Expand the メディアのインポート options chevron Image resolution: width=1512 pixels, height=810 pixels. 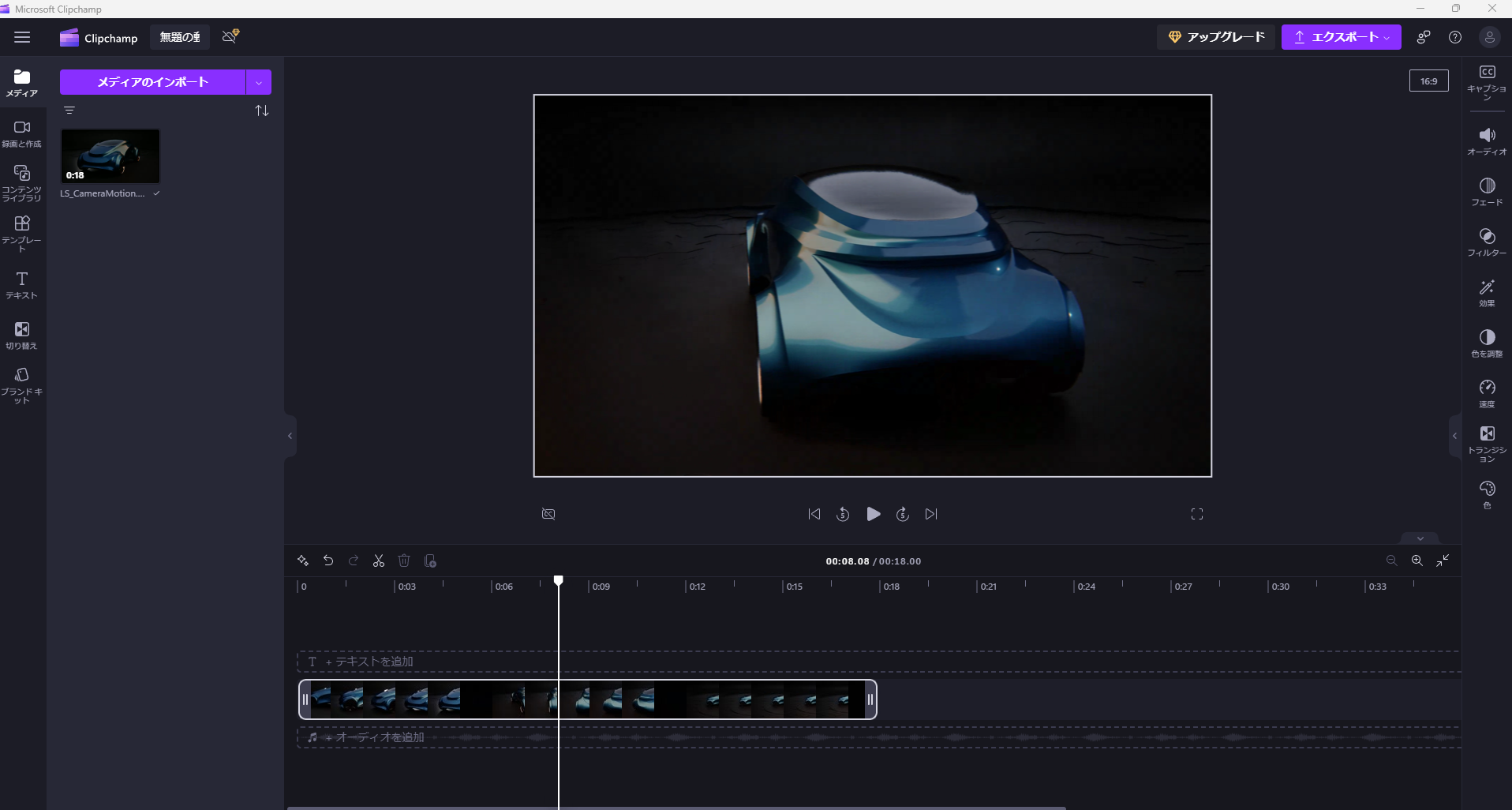tap(258, 81)
